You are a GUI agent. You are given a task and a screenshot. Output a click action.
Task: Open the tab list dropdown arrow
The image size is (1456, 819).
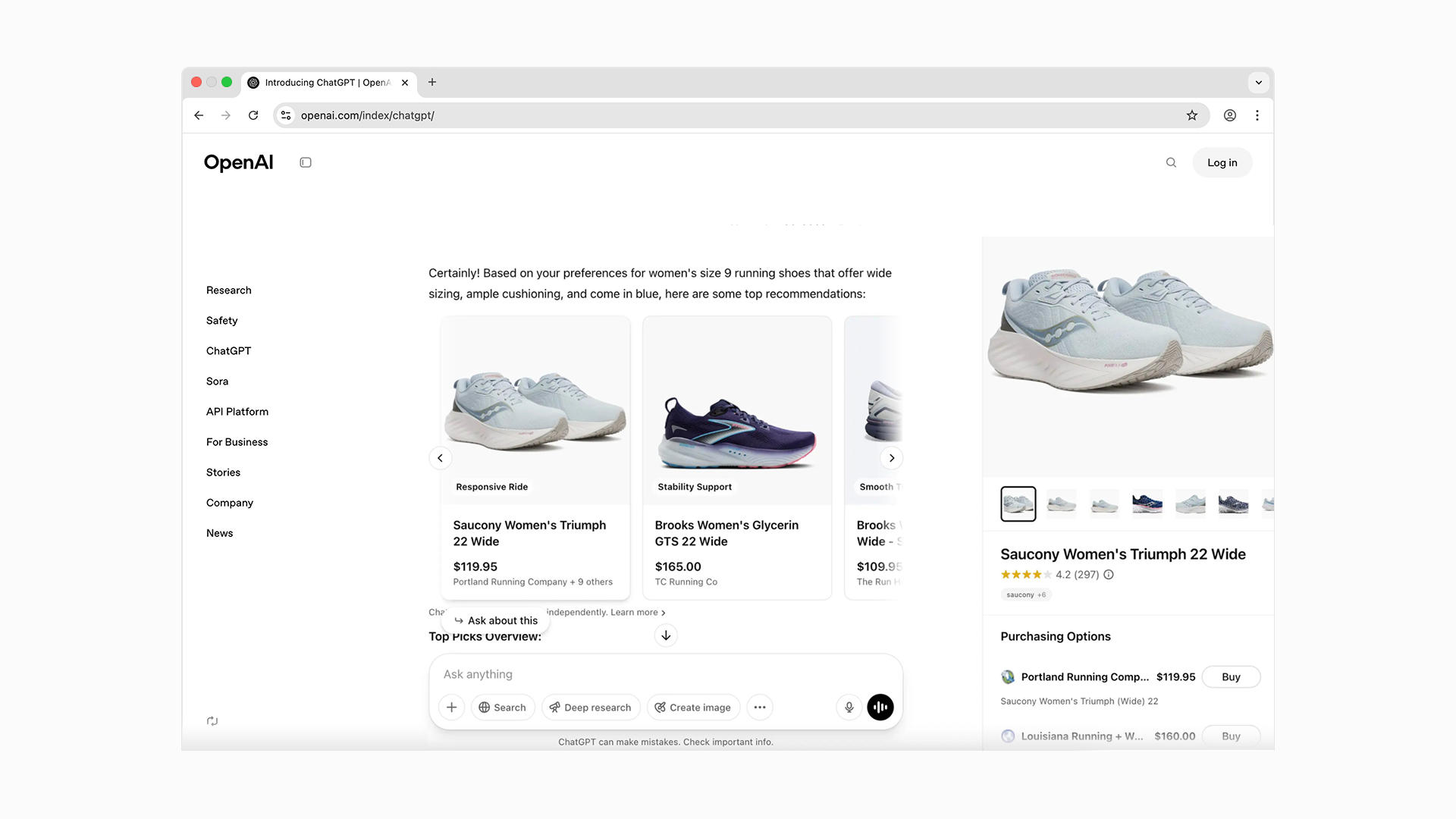coord(1258,83)
